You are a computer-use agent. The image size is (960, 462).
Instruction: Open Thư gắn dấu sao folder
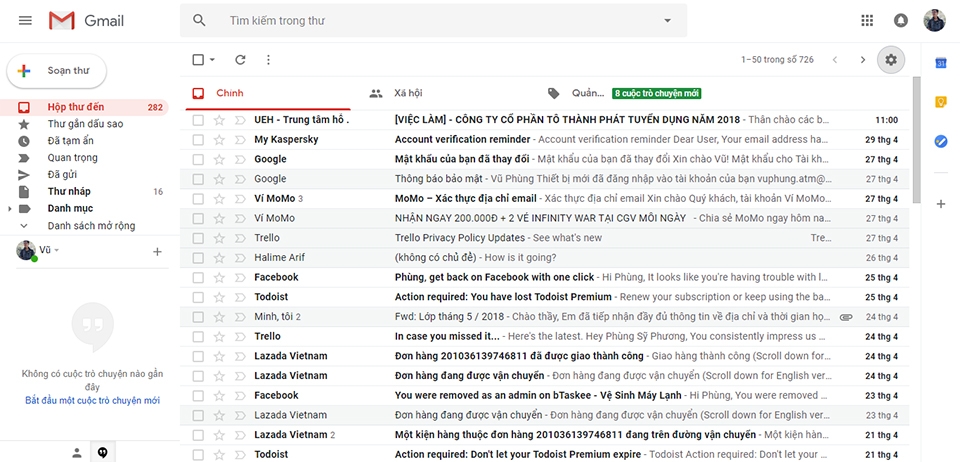point(84,124)
